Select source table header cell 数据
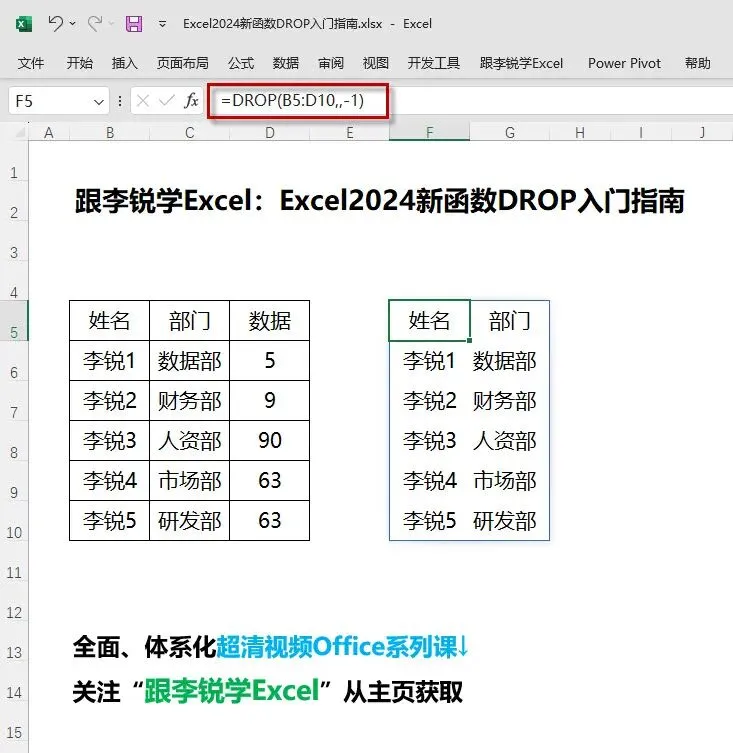733x753 pixels. tap(269, 321)
